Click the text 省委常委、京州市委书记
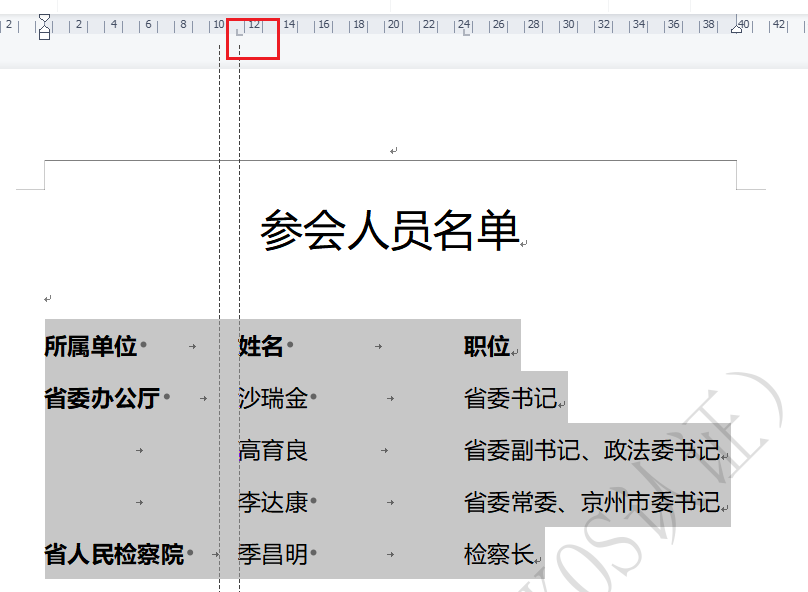The width and height of the screenshot is (808, 592). coord(591,503)
